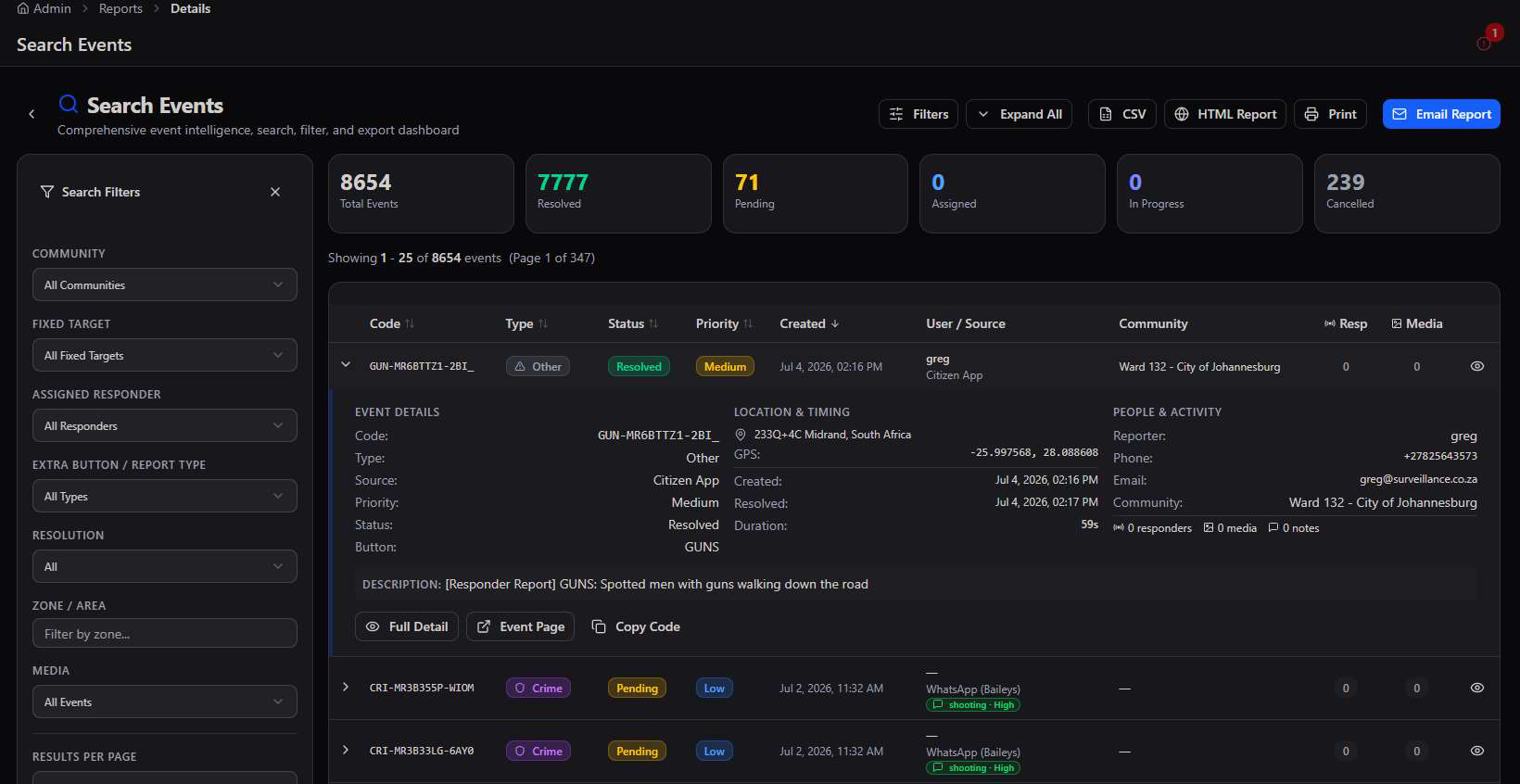
Task: Select the 239 Cancelled card
Action: point(1407,193)
